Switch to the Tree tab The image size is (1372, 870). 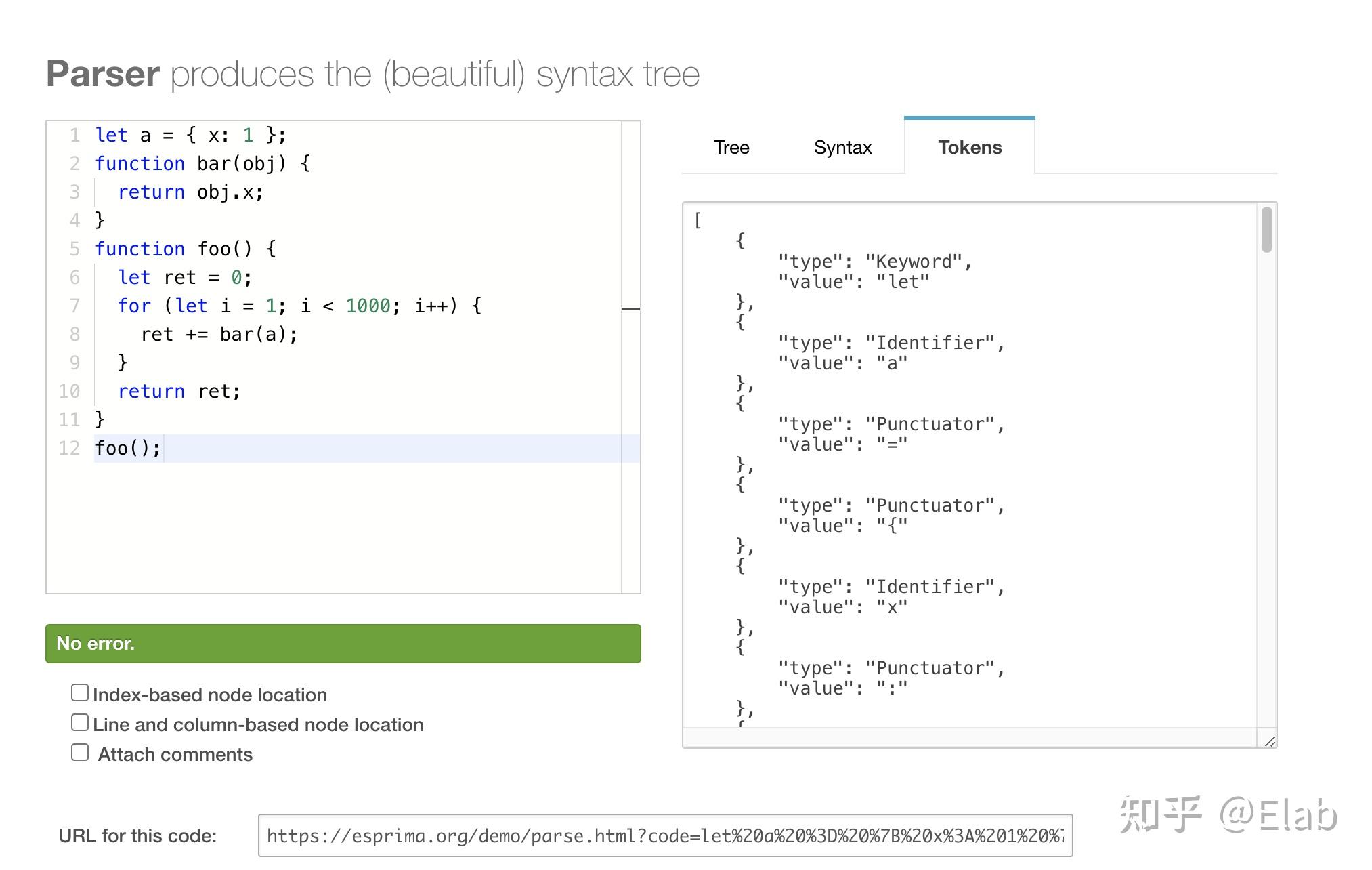pyautogui.click(x=731, y=147)
